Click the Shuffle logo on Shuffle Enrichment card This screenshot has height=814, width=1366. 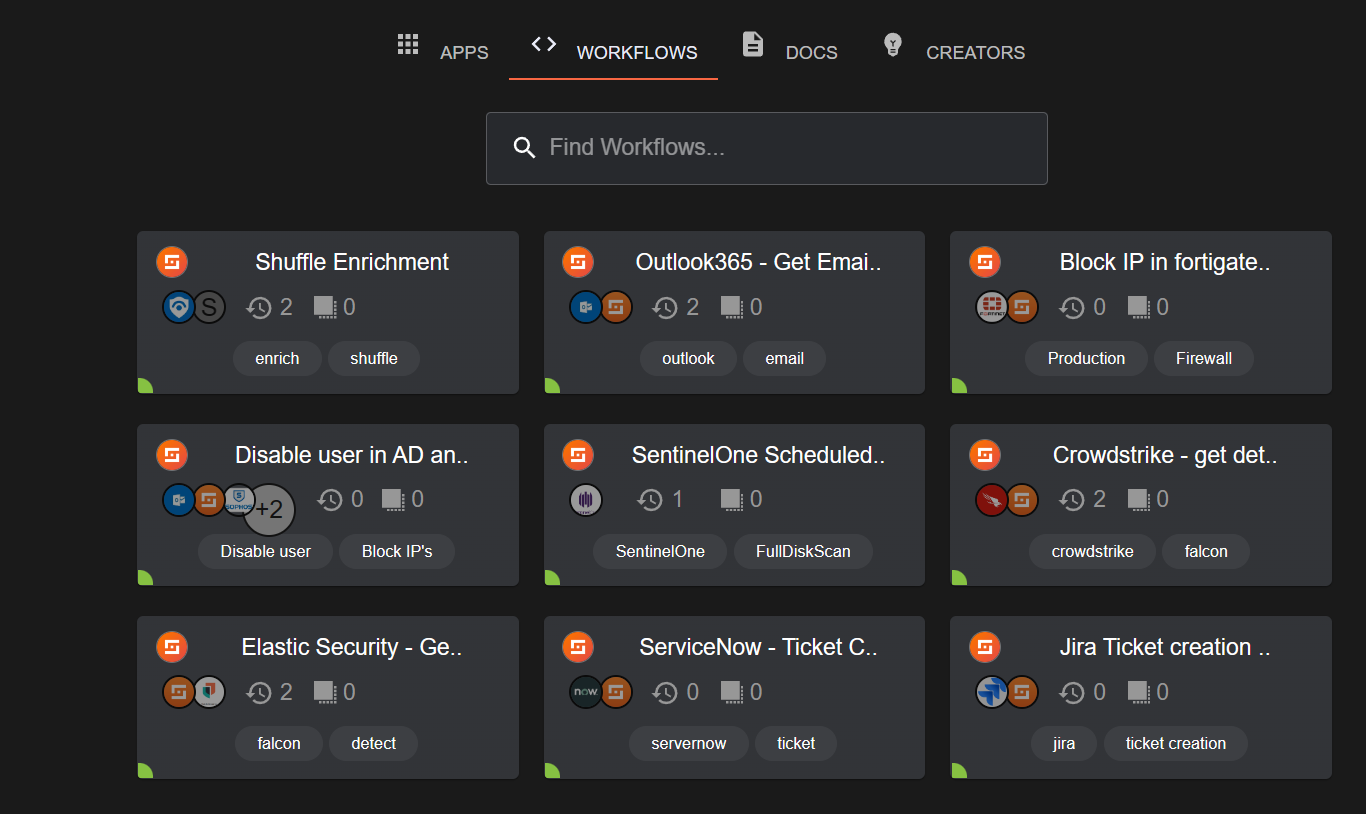tap(172, 261)
